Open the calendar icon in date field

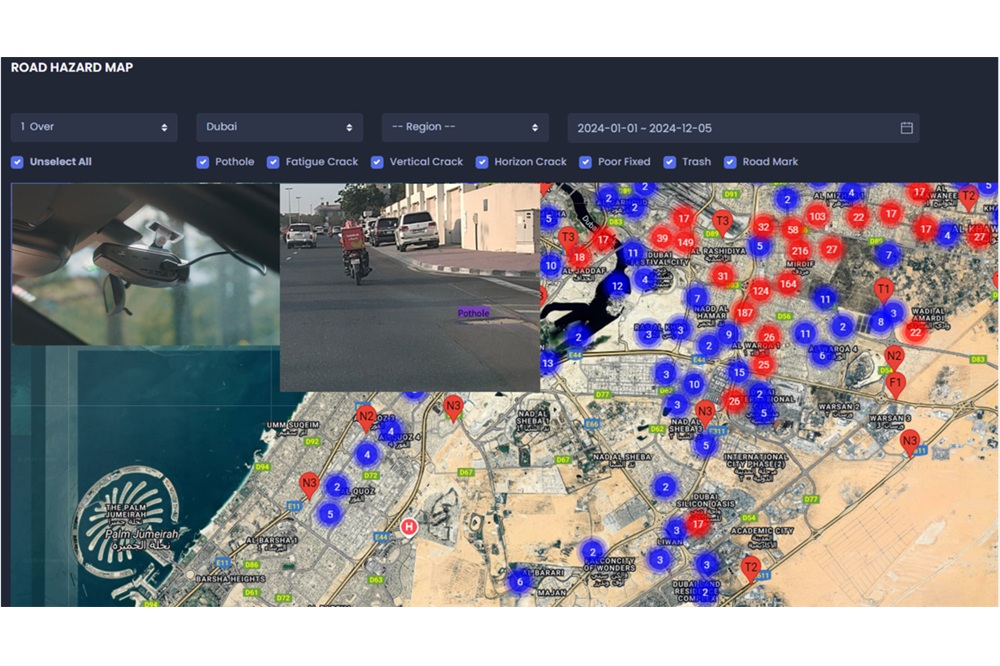[906, 128]
